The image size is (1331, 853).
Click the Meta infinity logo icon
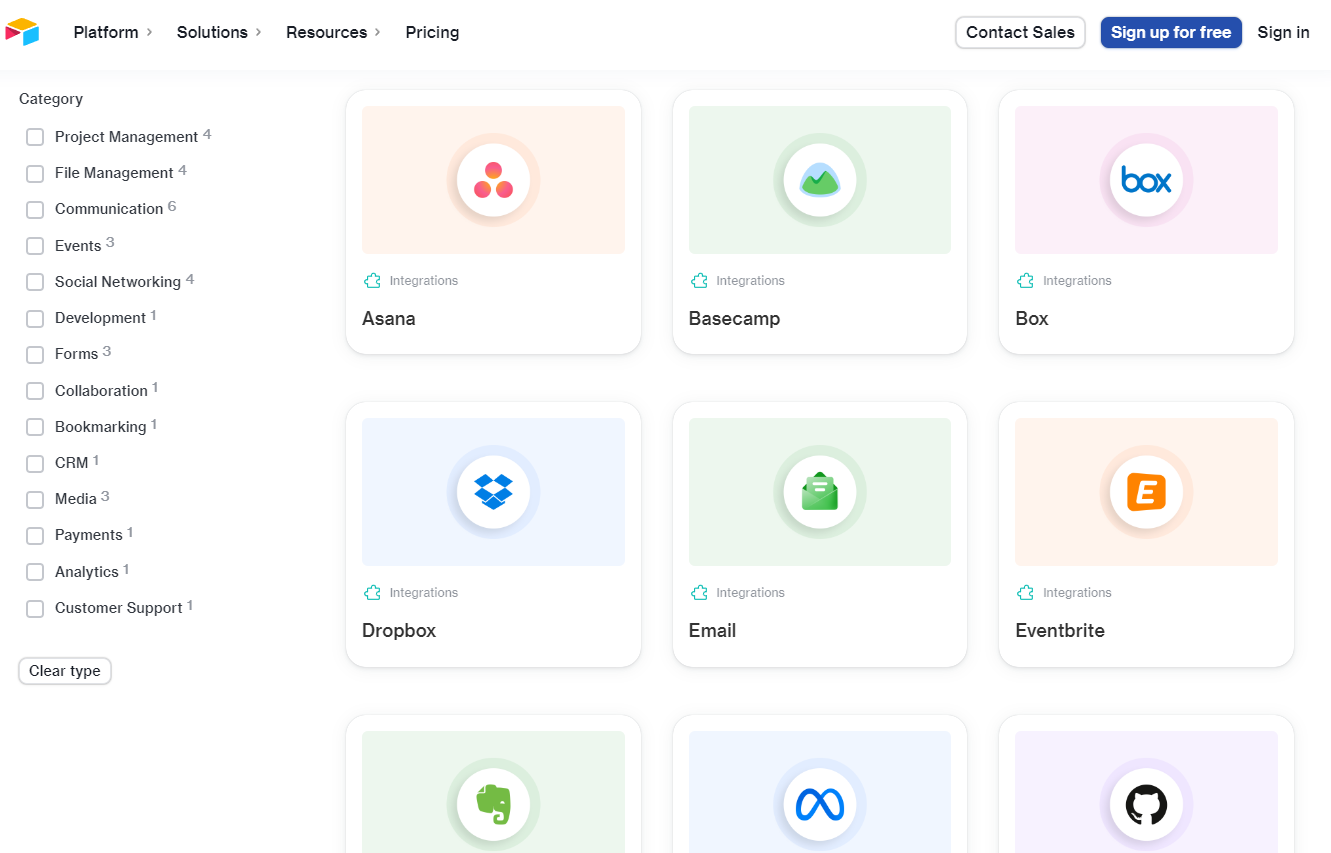[x=820, y=804]
